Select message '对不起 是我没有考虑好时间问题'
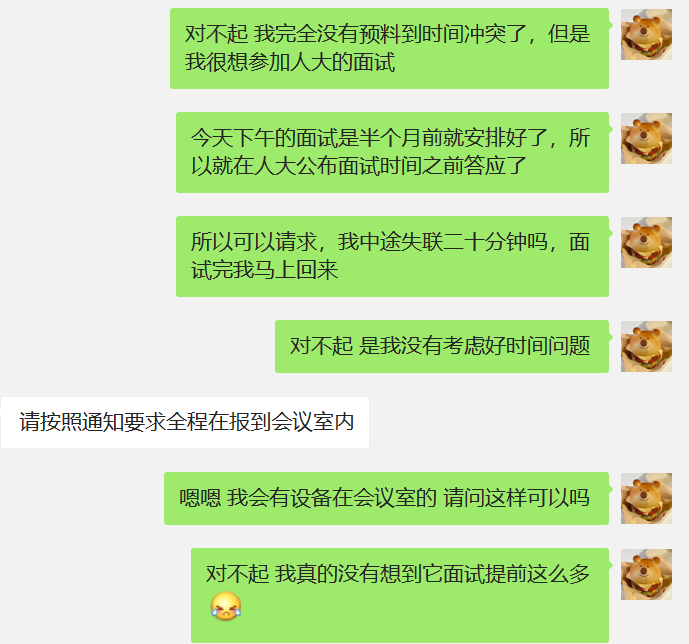Screen dimensions: 689x644 [442, 347]
